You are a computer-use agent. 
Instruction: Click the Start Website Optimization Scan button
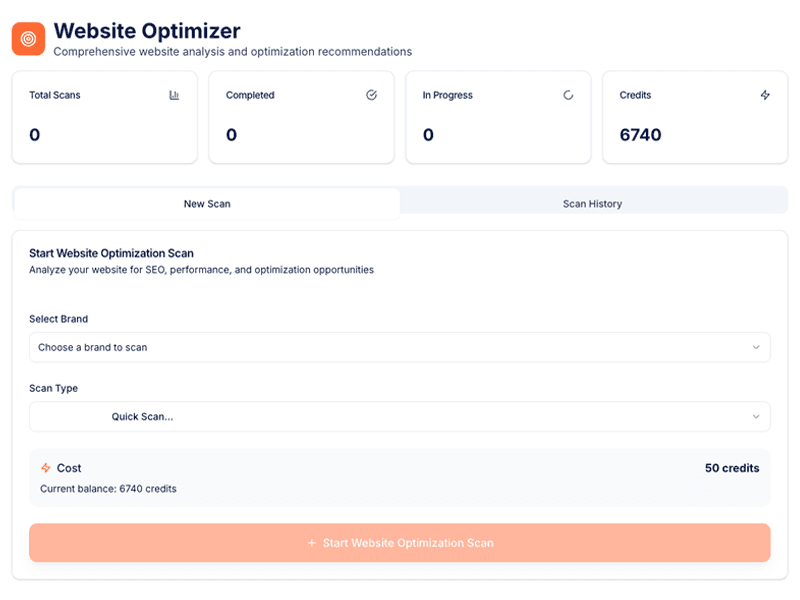click(x=400, y=542)
